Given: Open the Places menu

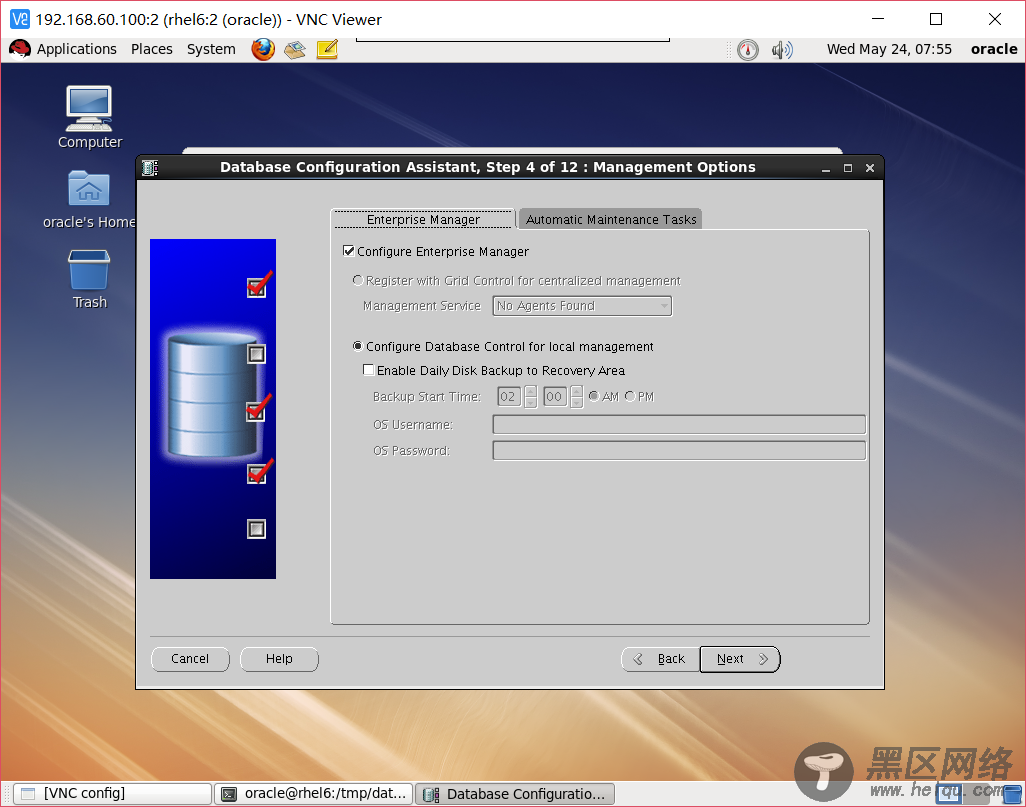Looking at the screenshot, I should tap(152, 49).
